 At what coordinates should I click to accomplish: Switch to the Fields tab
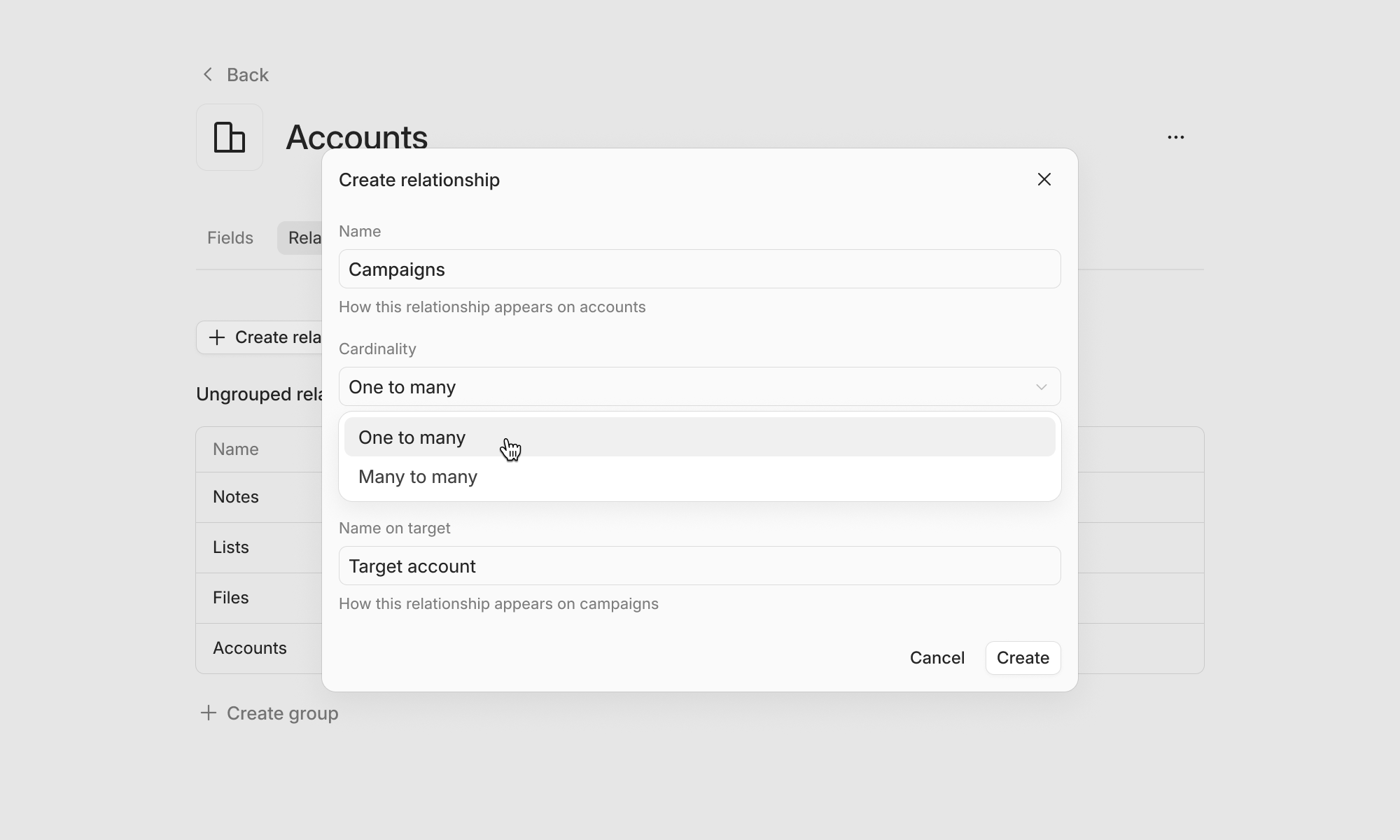230,238
